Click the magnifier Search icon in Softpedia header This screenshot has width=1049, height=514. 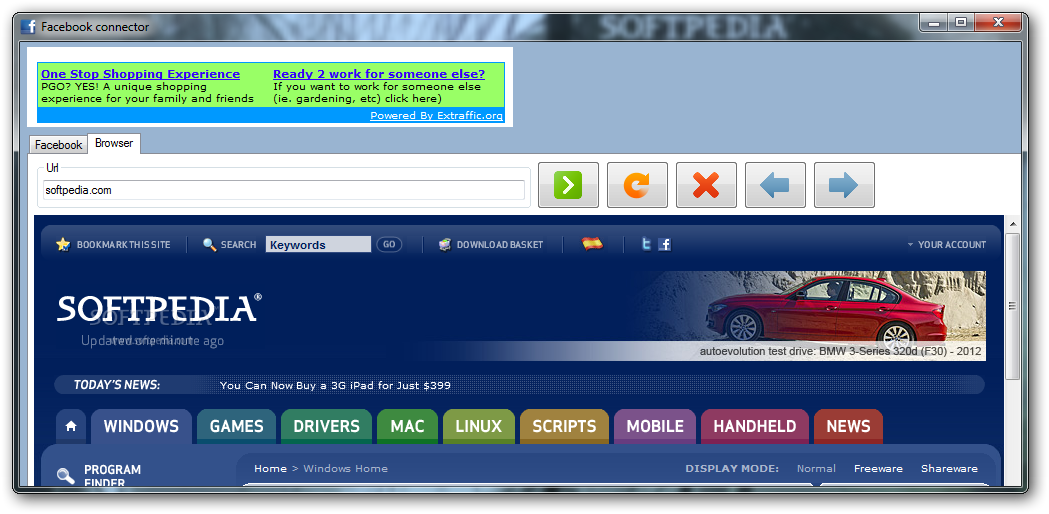pos(209,244)
